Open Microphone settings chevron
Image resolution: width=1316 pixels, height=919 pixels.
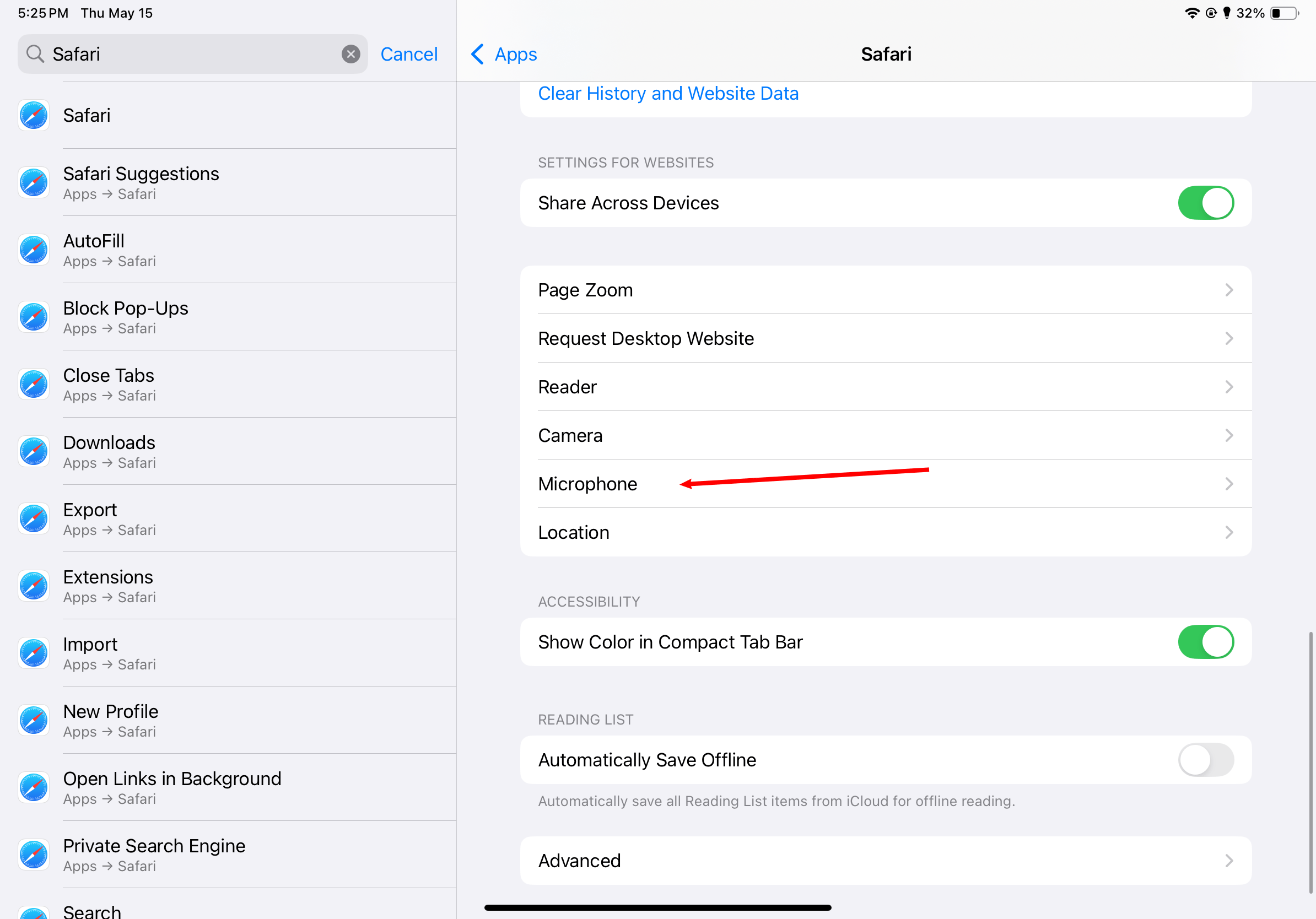point(1229,484)
